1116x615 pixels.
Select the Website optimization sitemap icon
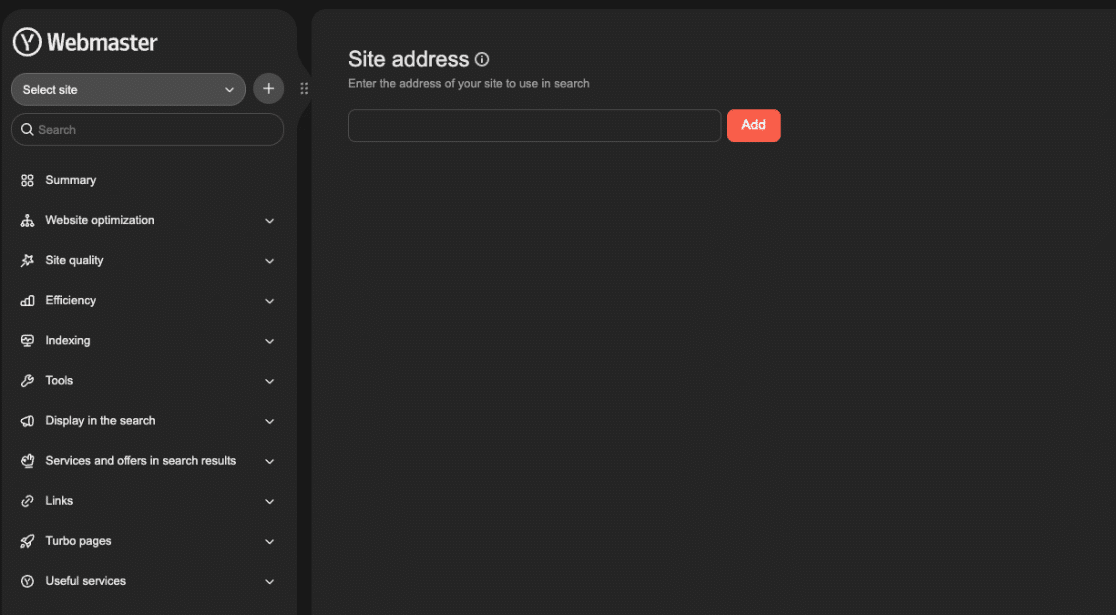(27, 220)
